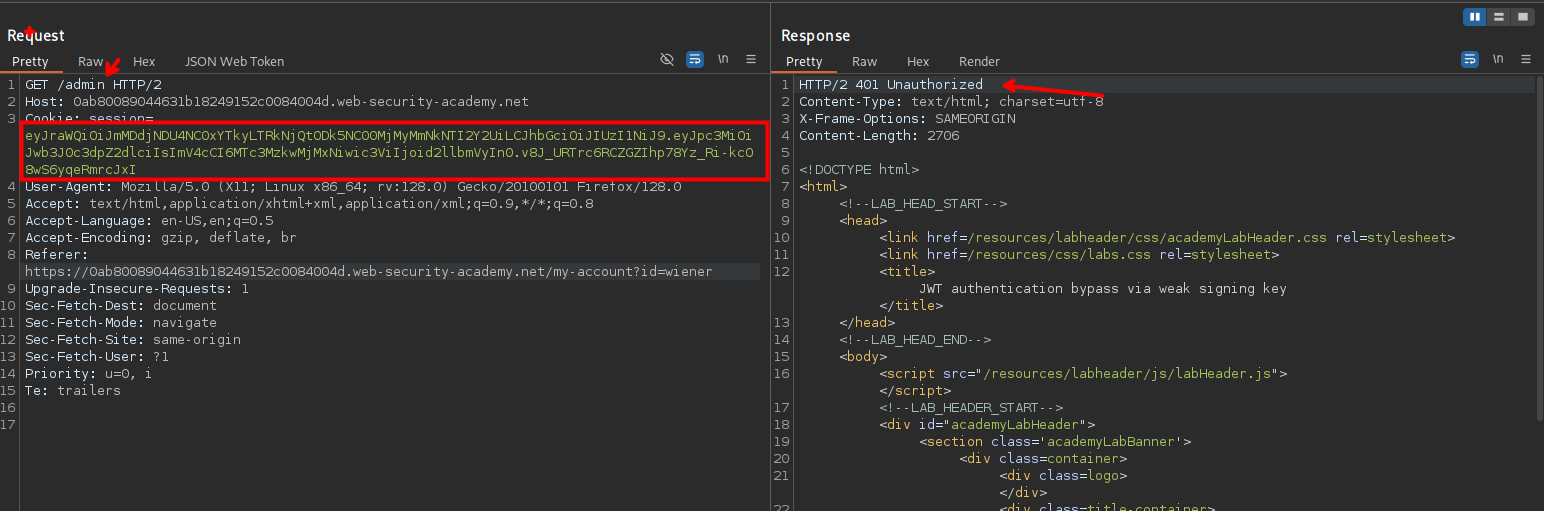
Task: Select the Request Pretty tab
Action: tap(30, 62)
